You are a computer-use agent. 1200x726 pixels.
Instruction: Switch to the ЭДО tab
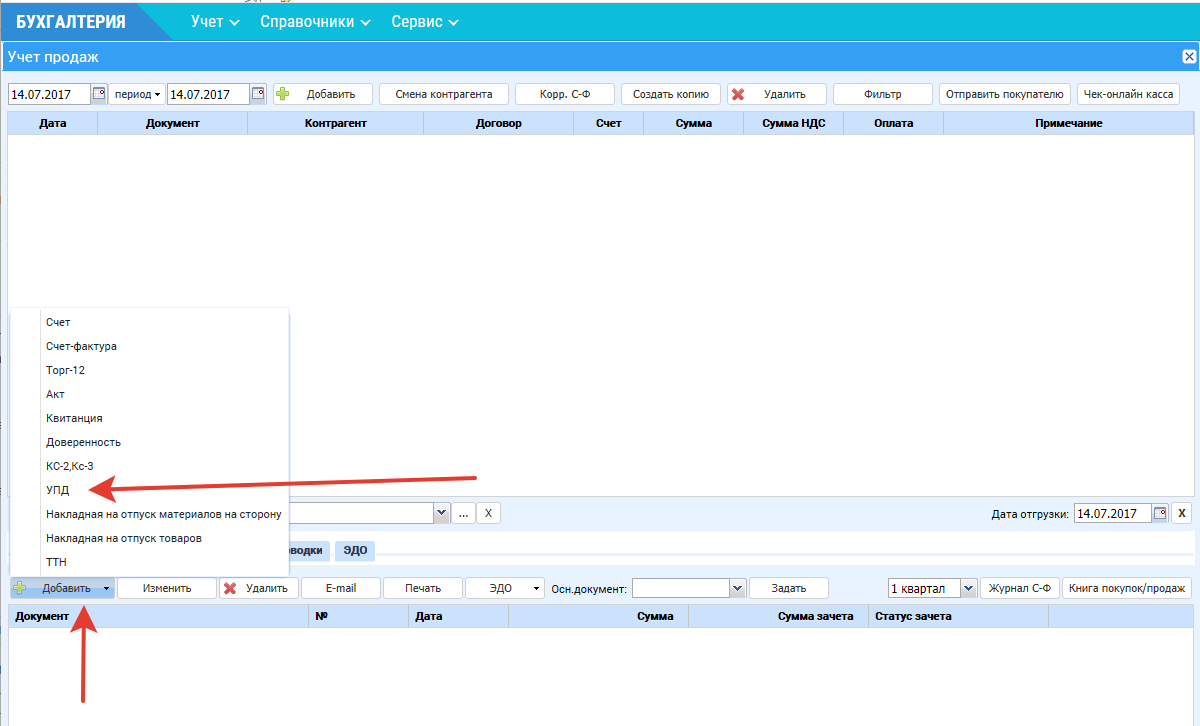354,550
